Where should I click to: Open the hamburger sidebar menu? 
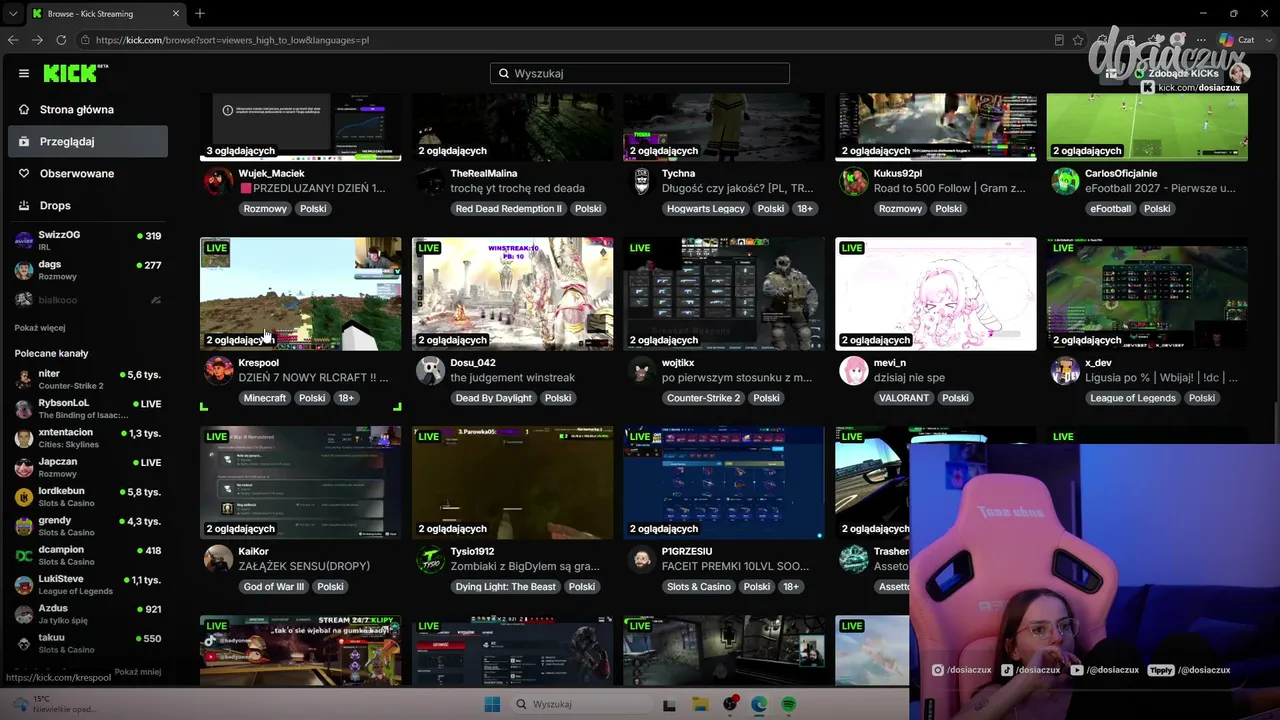click(24, 73)
